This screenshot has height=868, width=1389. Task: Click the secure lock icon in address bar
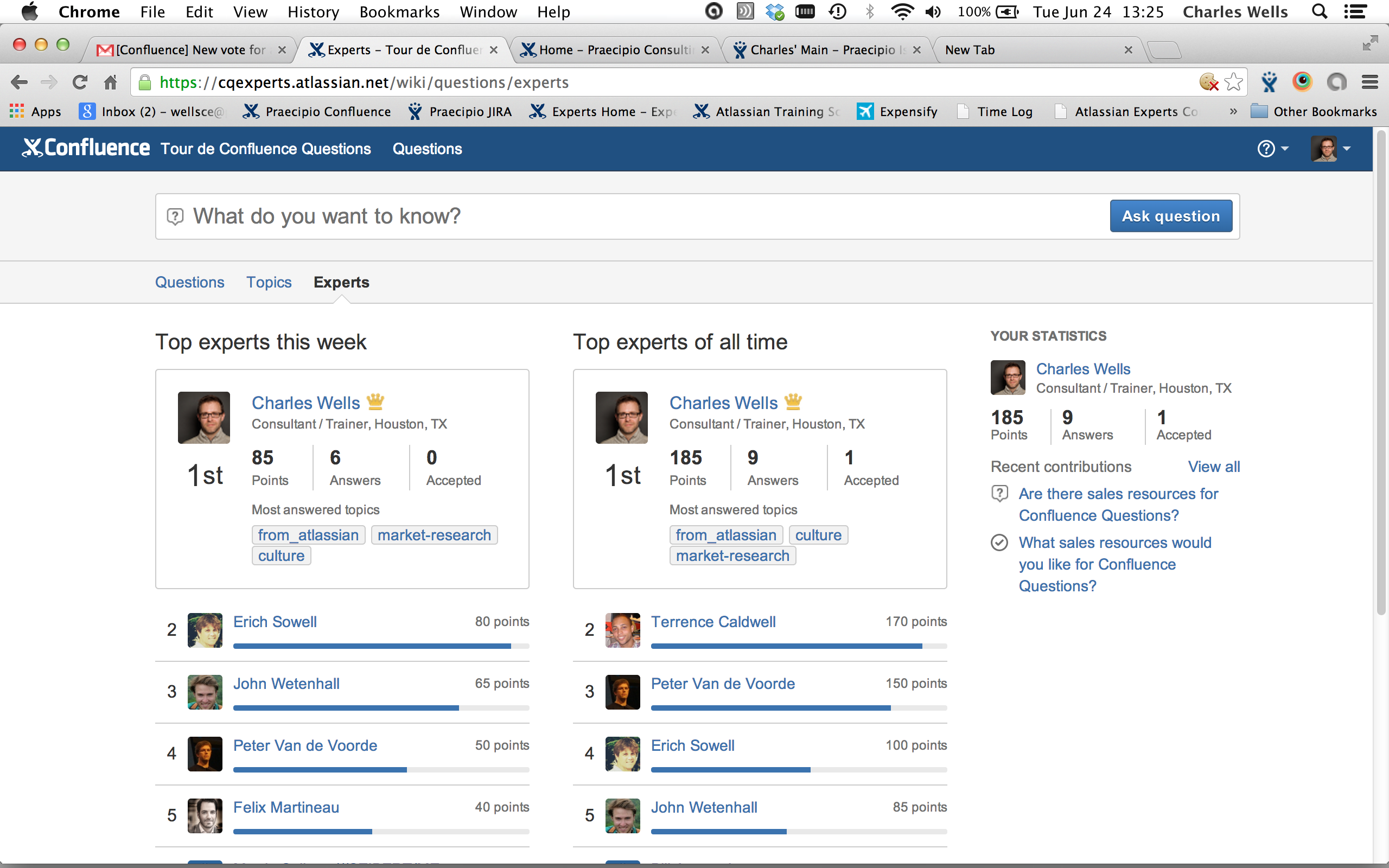coord(145,82)
